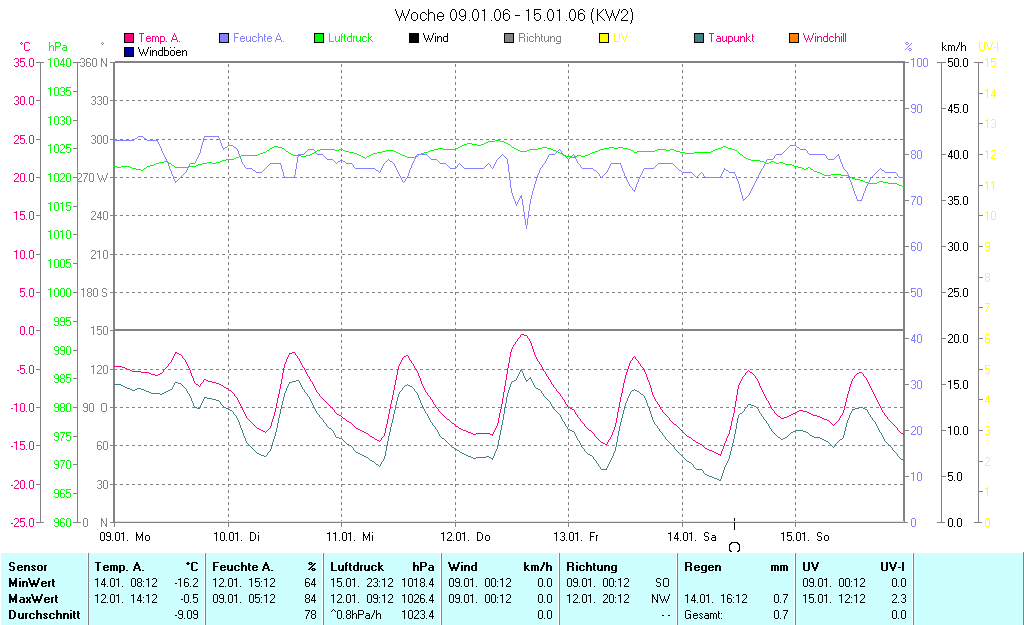Select the Regen column header
This screenshot has height=625, width=1024.
(702, 567)
